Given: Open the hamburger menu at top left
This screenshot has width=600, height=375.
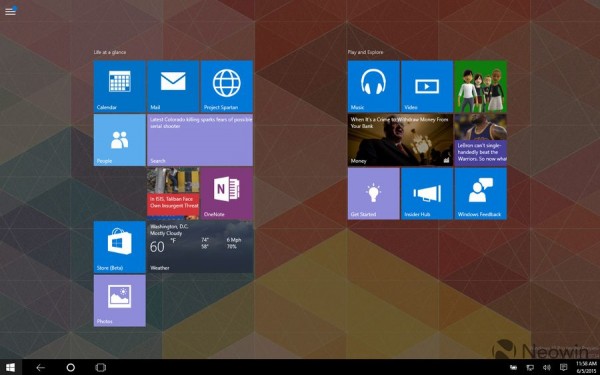Looking at the screenshot, I should pos(10,11).
